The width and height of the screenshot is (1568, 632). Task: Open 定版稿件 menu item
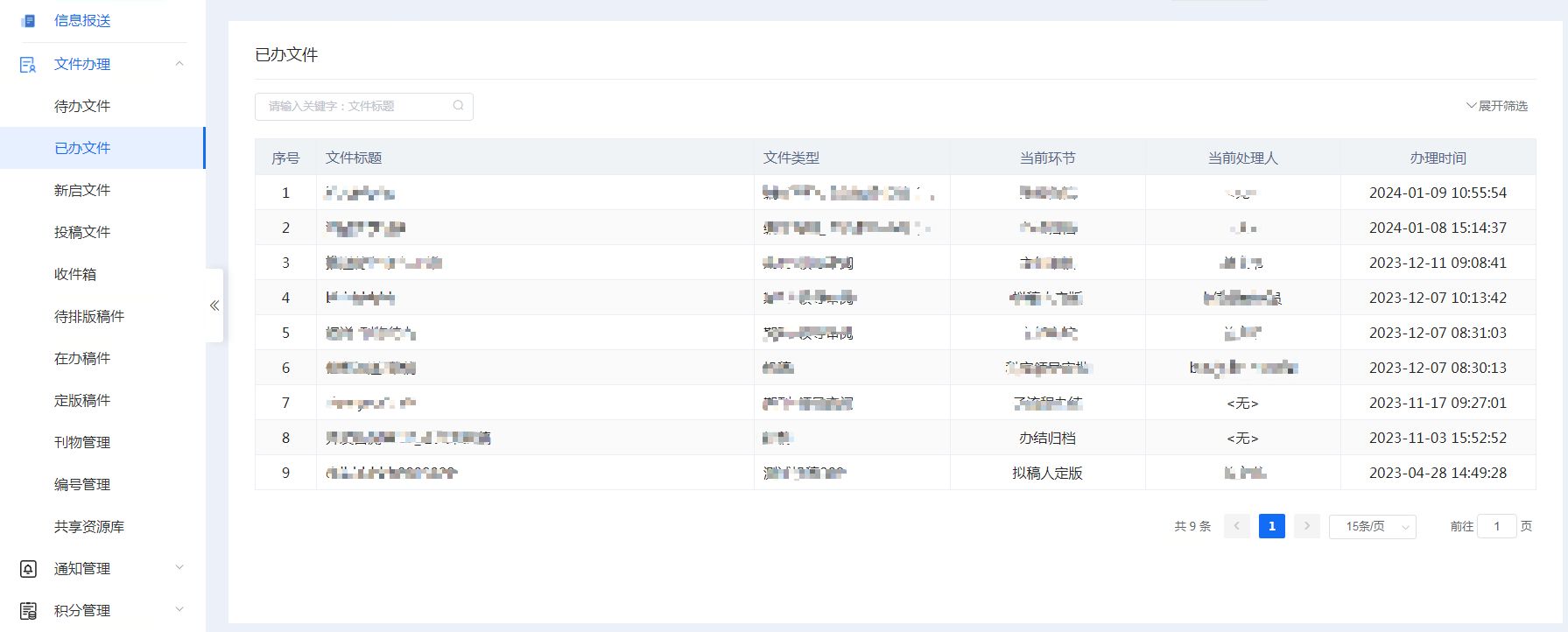pos(102,400)
